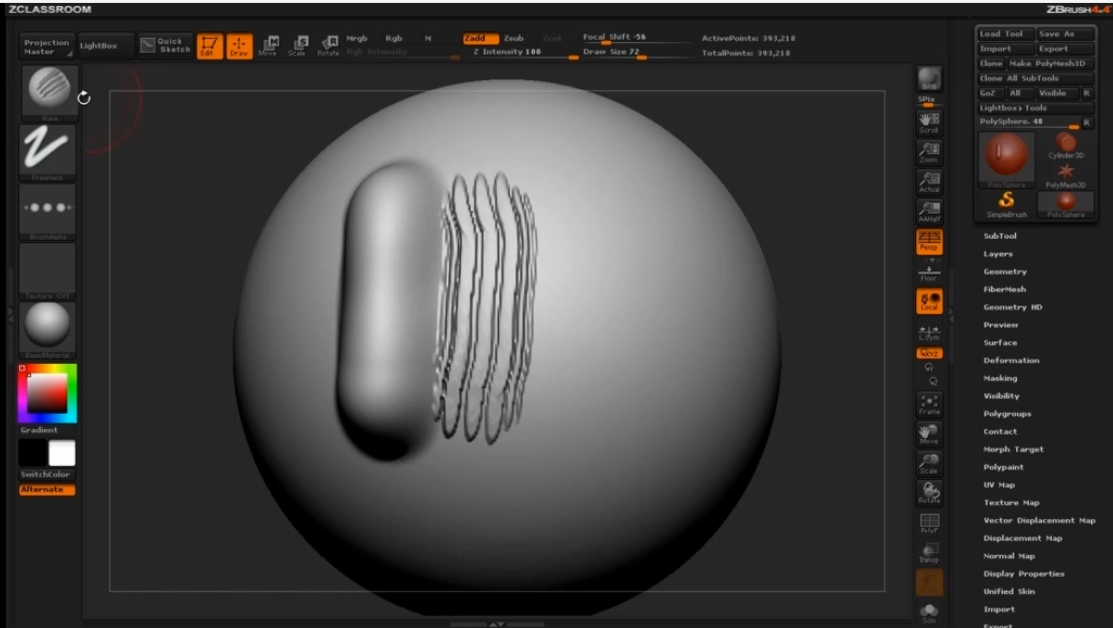Click the Draw mode icon
This screenshot has height=628, width=1113.
(239, 45)
